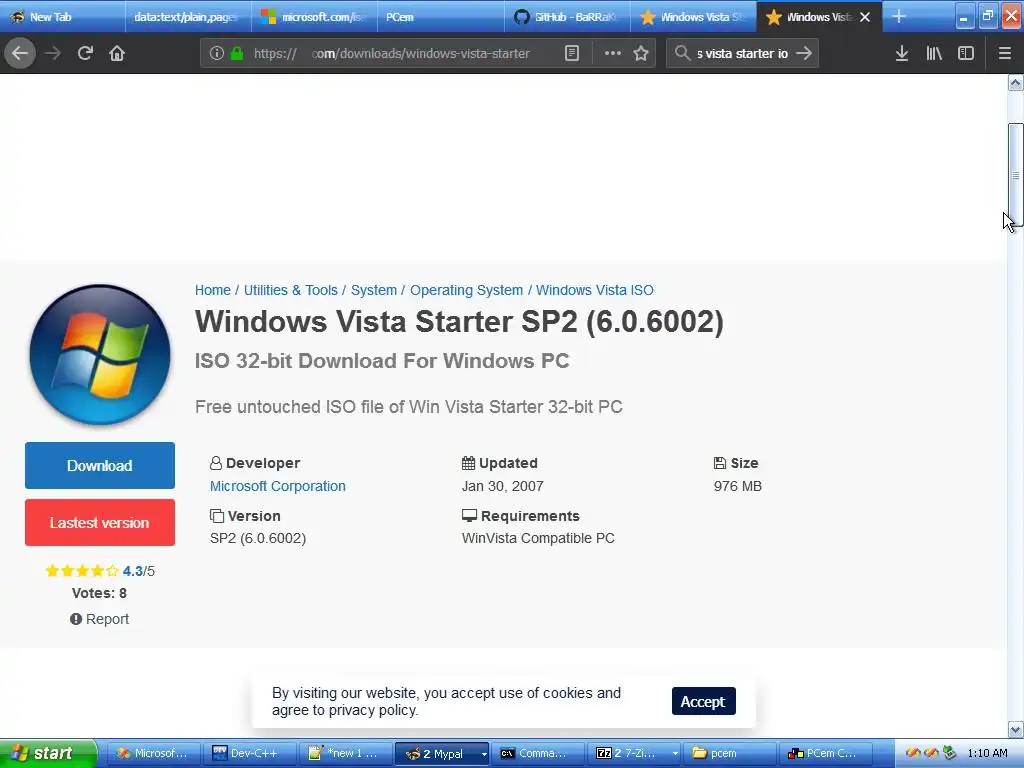
Task: Expand the 2 7-Zip taskbar group
Action: [x=633, y=754]
